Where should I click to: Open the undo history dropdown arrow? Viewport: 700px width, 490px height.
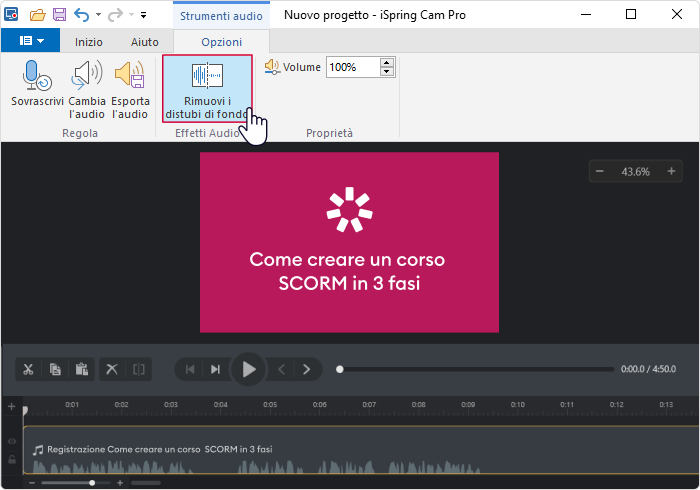[x=97, y=16]
